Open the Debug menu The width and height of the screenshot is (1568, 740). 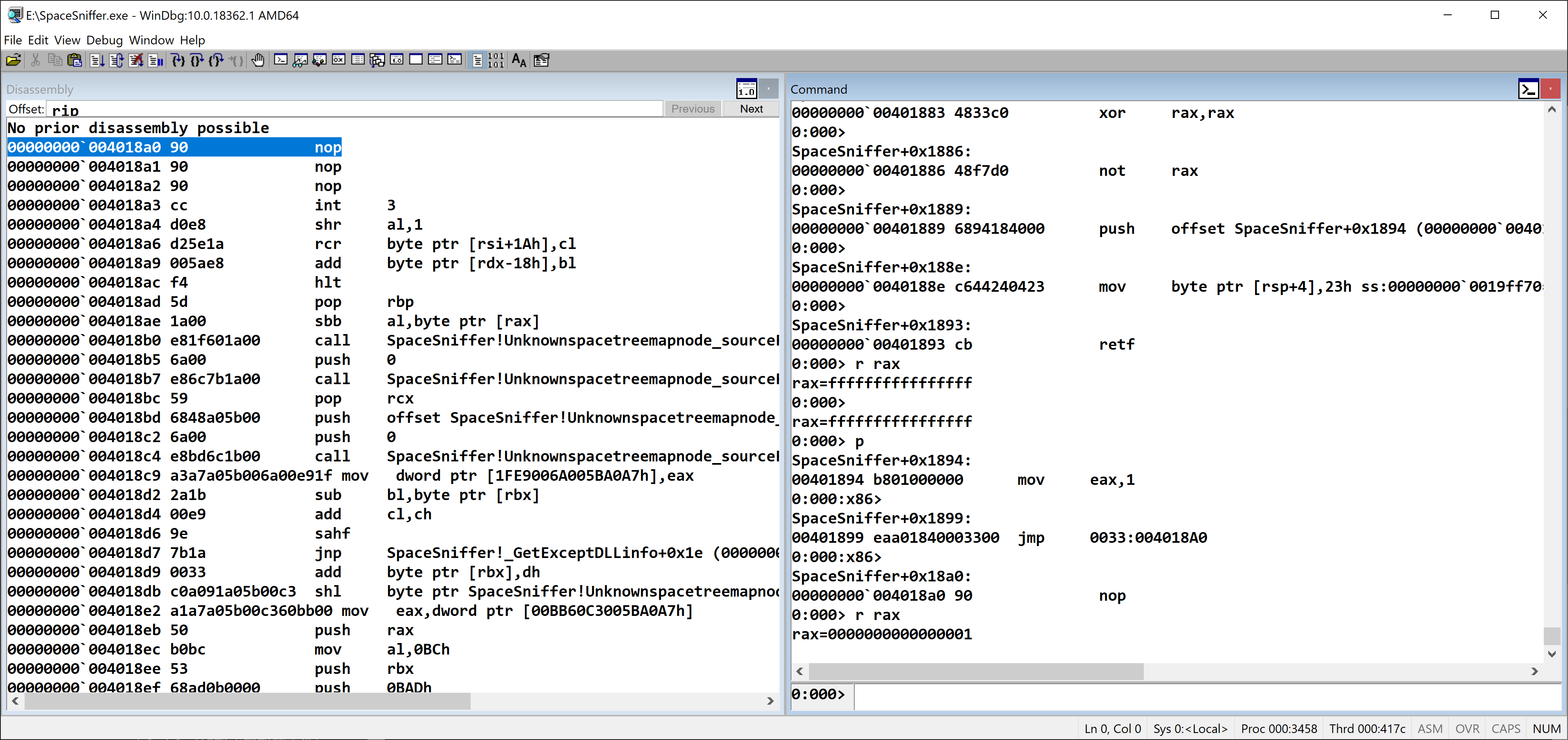104,40
